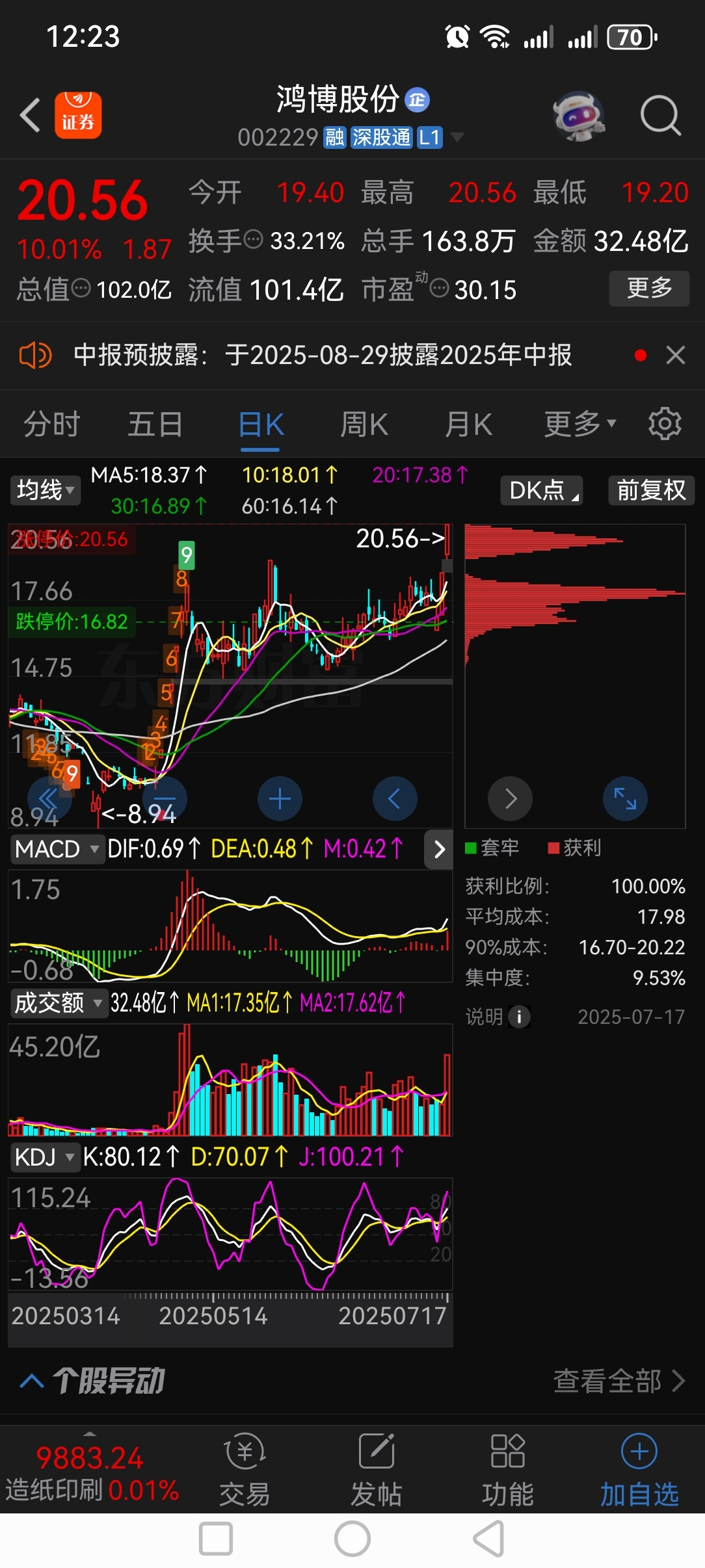The height and width of the screenshot is (1568, 705).
Task: Tap the right arrow on chip distribution panel
Action: pos(511,798)
